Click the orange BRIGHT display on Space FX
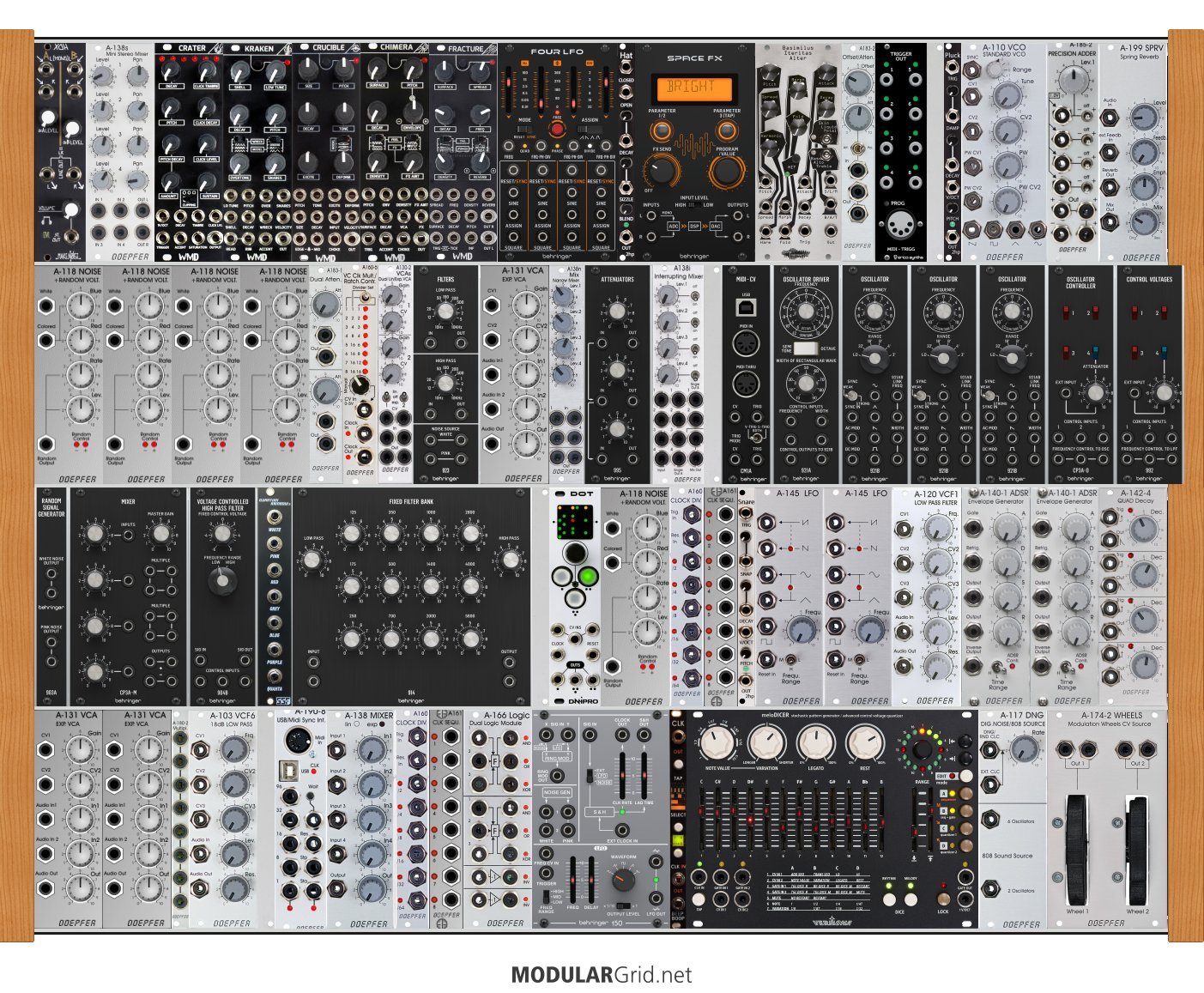This screenshot has height=993, width=1204. coord(695,88)
